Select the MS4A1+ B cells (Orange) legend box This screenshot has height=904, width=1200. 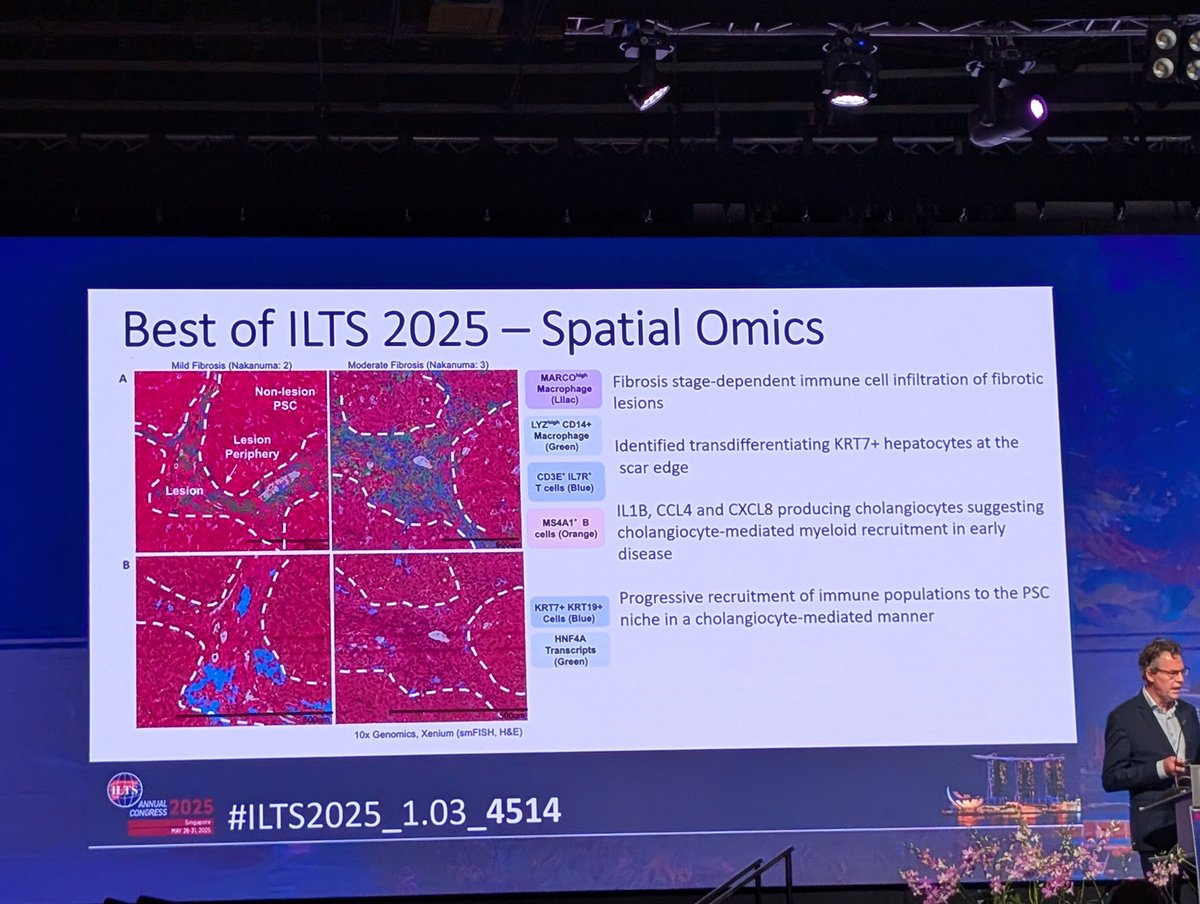click(566, 528)
